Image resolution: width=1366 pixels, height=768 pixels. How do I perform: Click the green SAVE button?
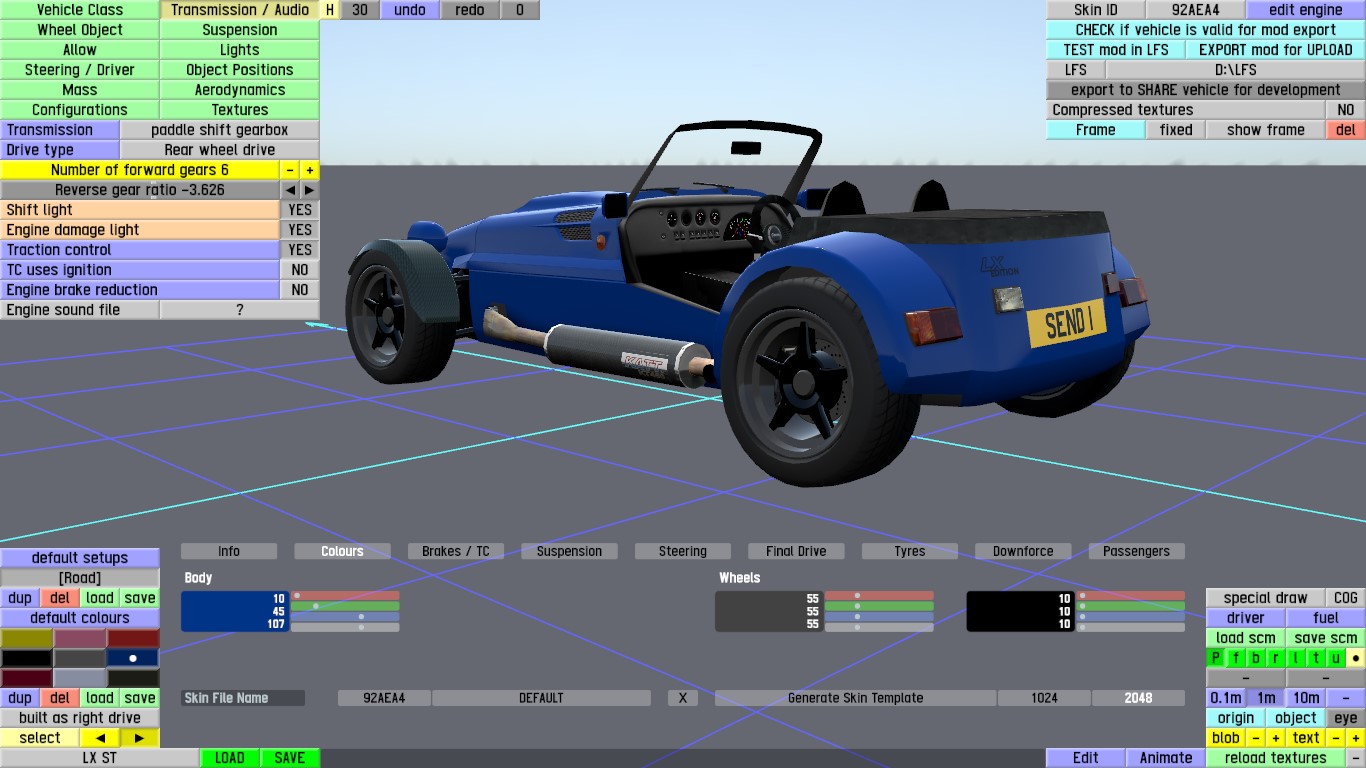pos(290,758)
